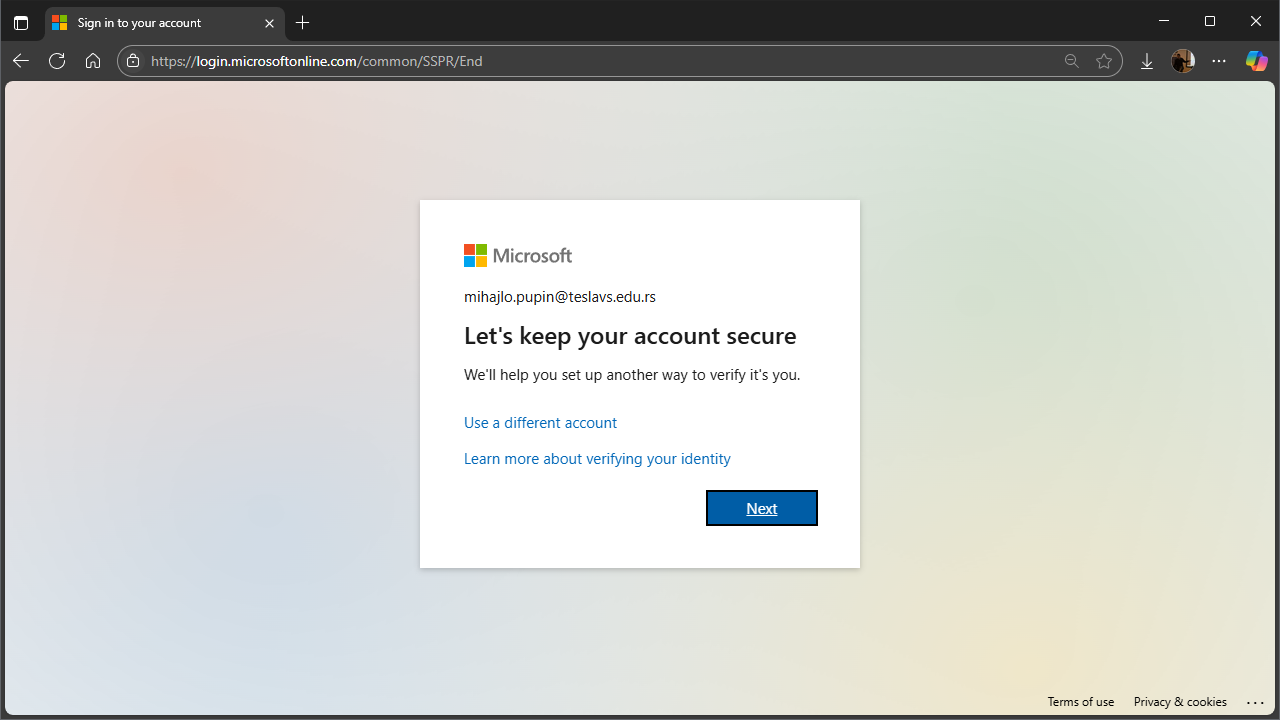The height and width of the screenshot is (720, 1280).
Task: Maximize the browser window
Action: (x=1210, y=21)
